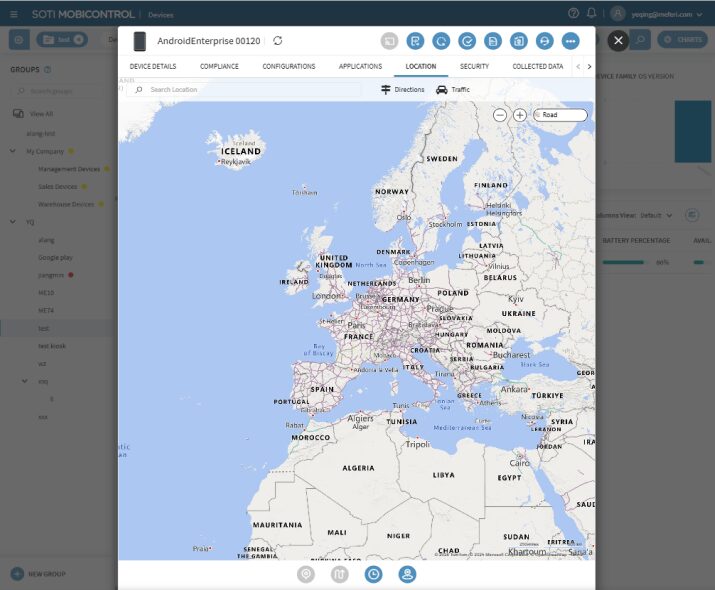
Task: Select the Management Devices group
Action: pyautogui.click(x=69, y=169)
